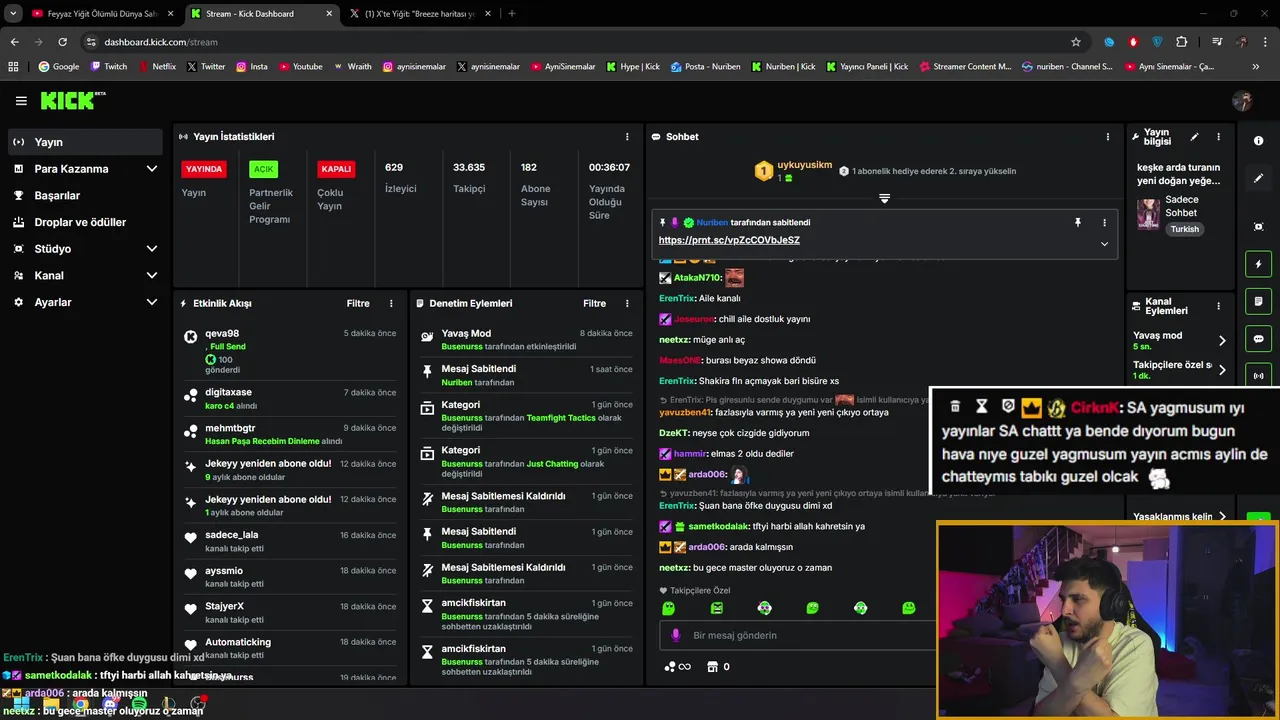The height and width of the screenshot is (720, 1280).
Task: Open the profile avatar in the Kick header
Action: coord(1242,101)
